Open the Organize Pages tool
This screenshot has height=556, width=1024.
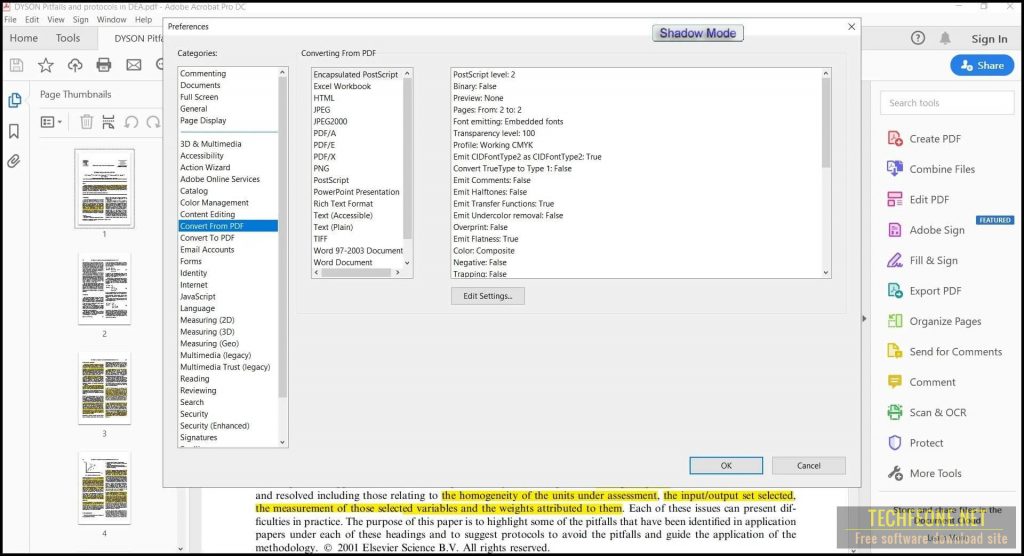click(x=935, y=321)
